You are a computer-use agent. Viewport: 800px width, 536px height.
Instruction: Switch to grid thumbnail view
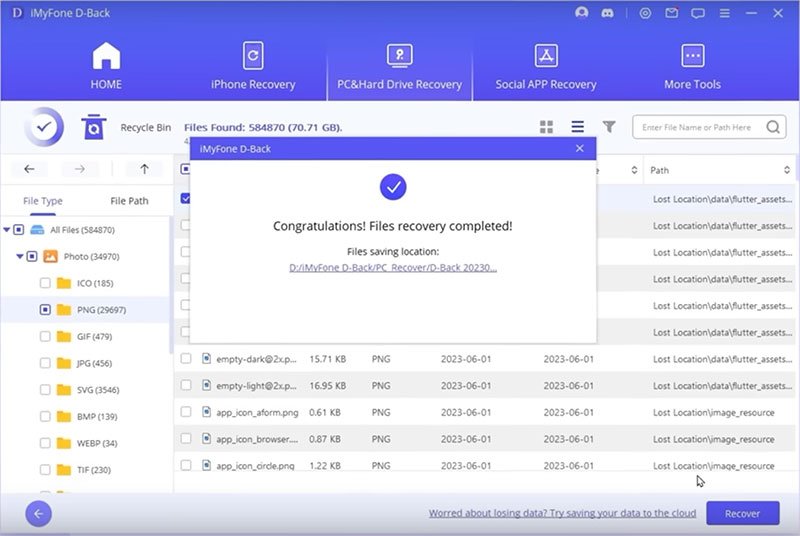pos(546,127)
